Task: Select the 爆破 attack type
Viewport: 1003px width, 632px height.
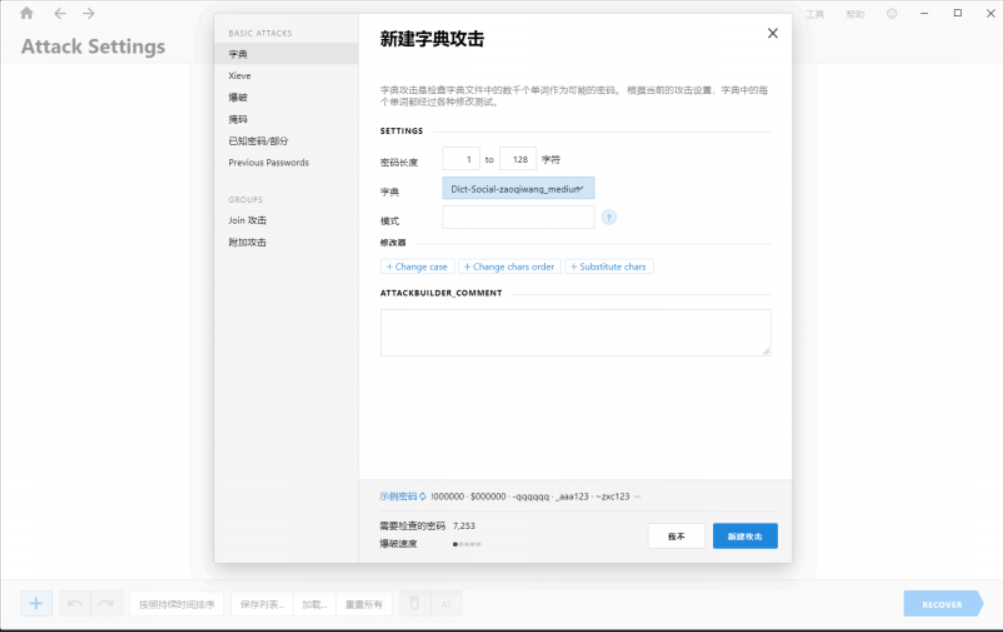Action: [x=287, y=97]
